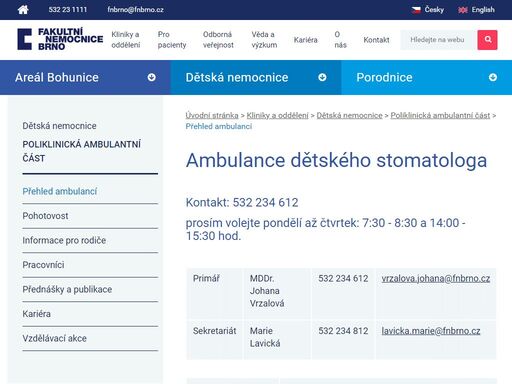512x384 pixels.
Task: Open Pracovníci in sidebar
Action: point(43,265)
